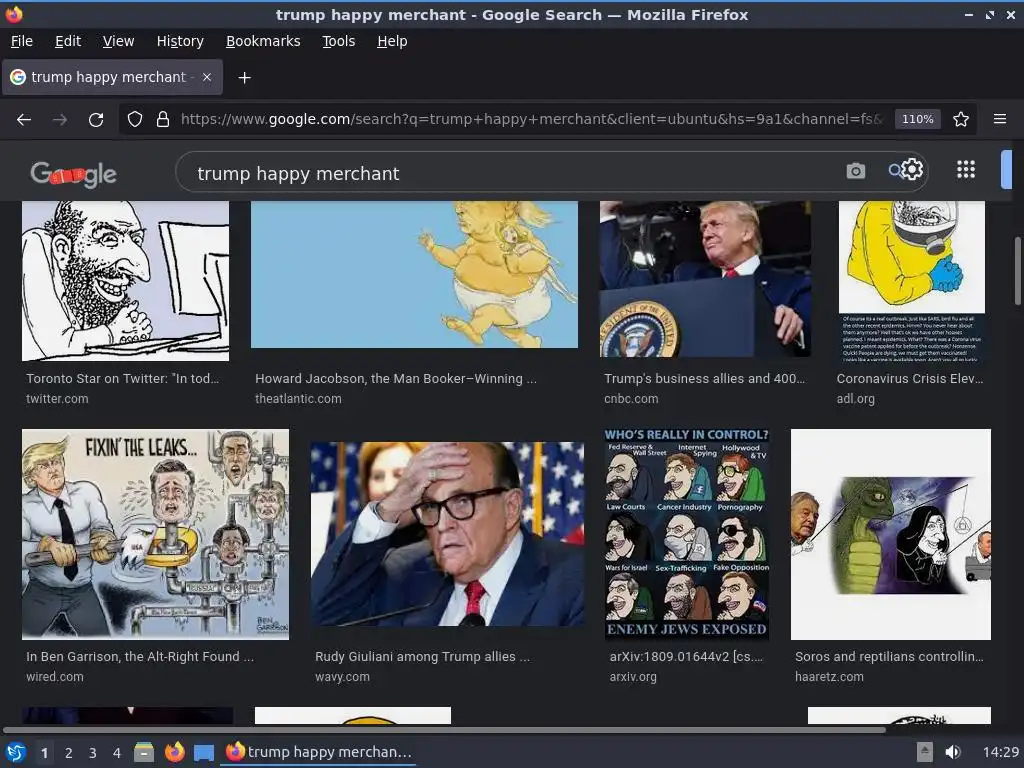The image size is (1024, 768).
Task: Focus the Firefox URL address bar
Action: pyautogui.click(x=531, y=119)
